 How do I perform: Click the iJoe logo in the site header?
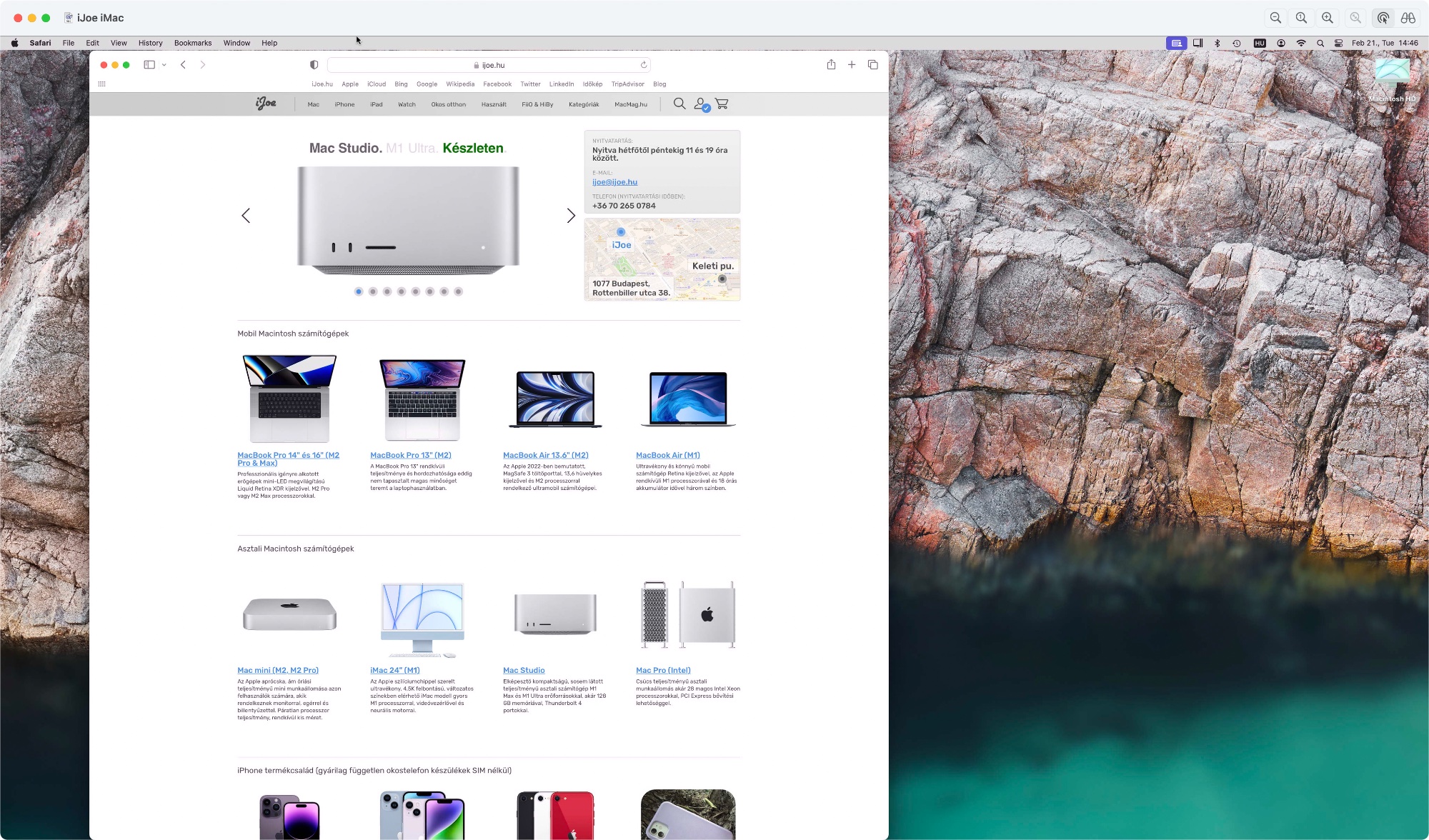tap(266, 104)
